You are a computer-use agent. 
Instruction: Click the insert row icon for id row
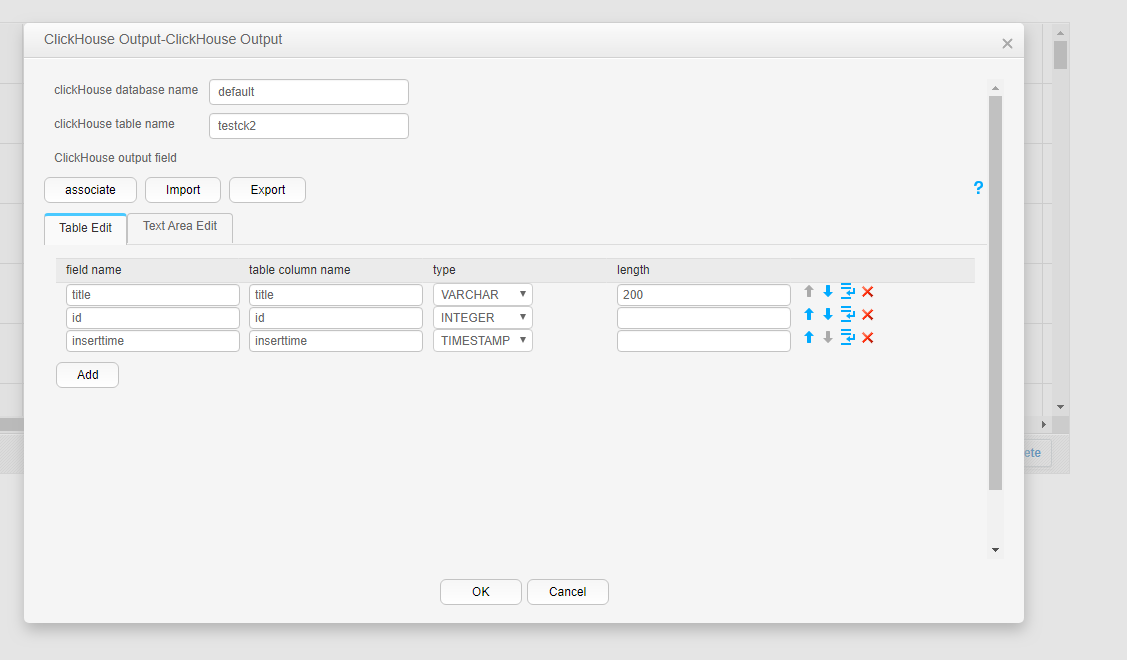(847, 314)
